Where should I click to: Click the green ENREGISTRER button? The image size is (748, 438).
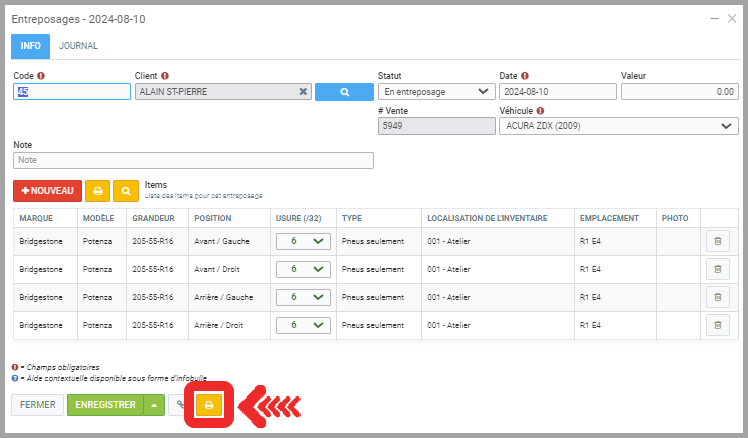pos(105,405)
